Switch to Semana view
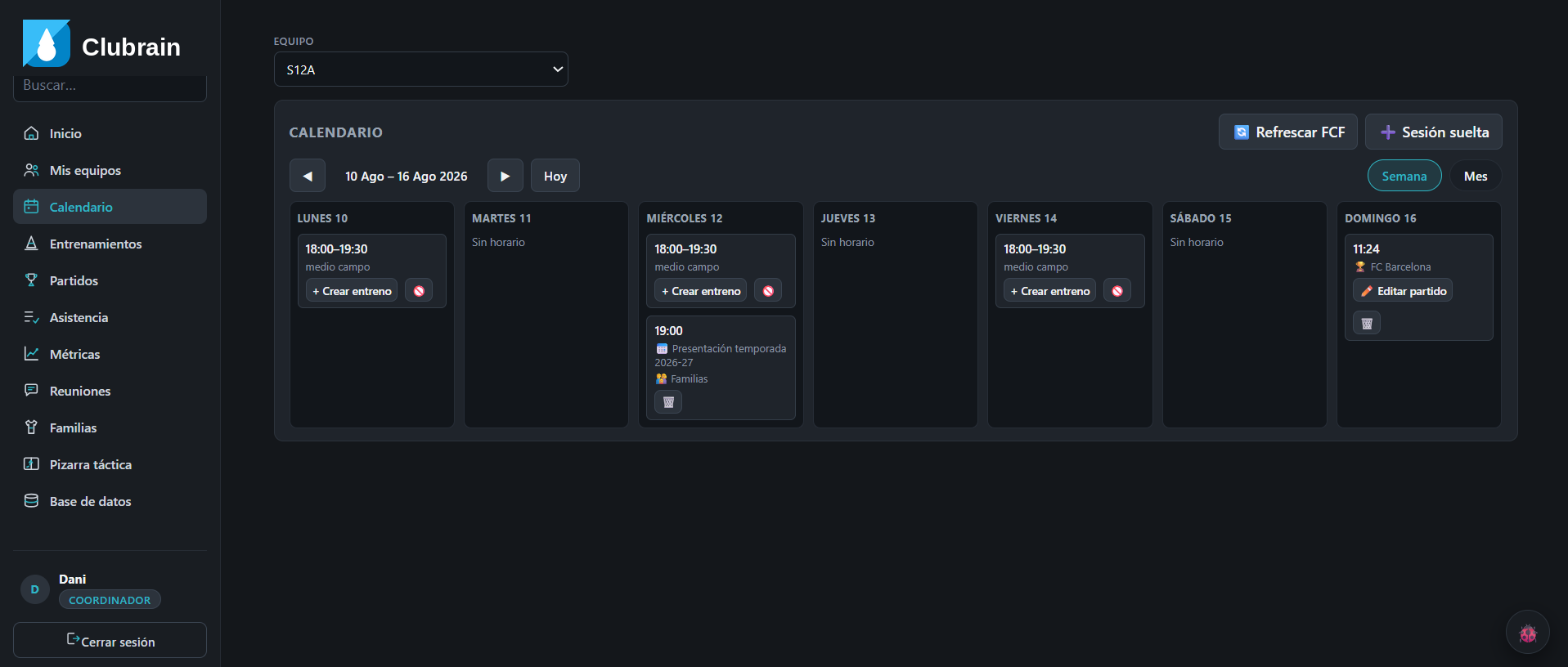Image resolution: width=1568 pixels, height=667 pixels. click(x=1404, y=176)
